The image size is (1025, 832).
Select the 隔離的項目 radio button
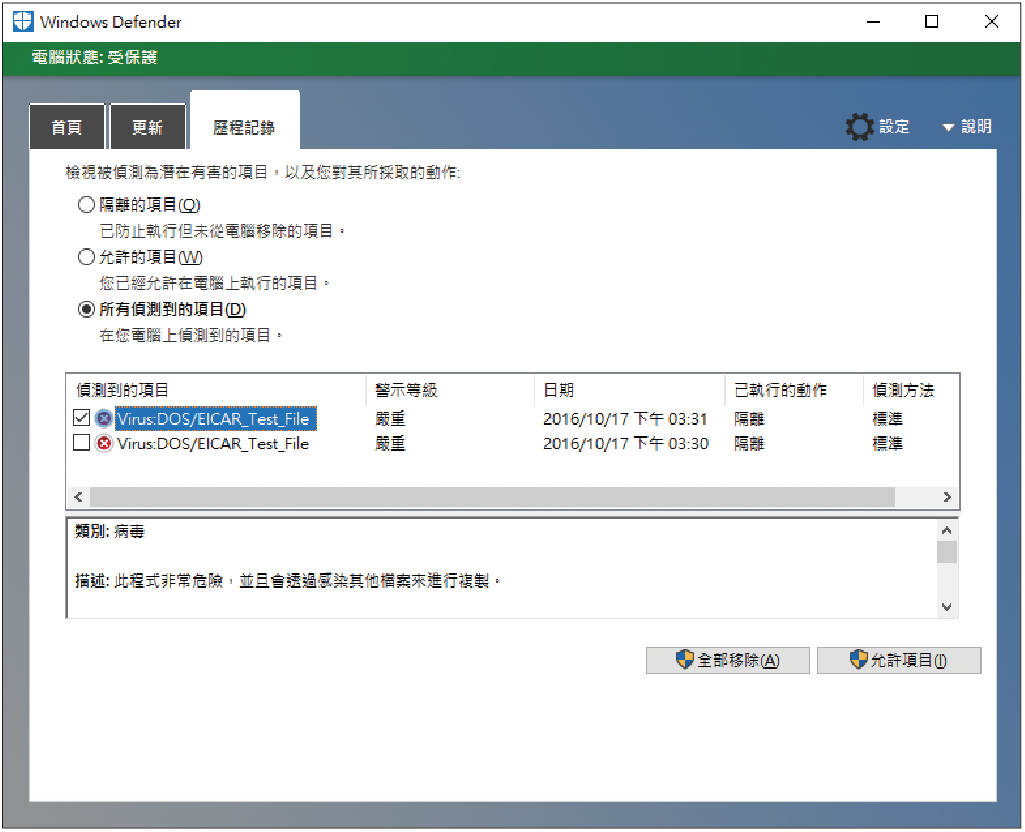click(86, 205)
